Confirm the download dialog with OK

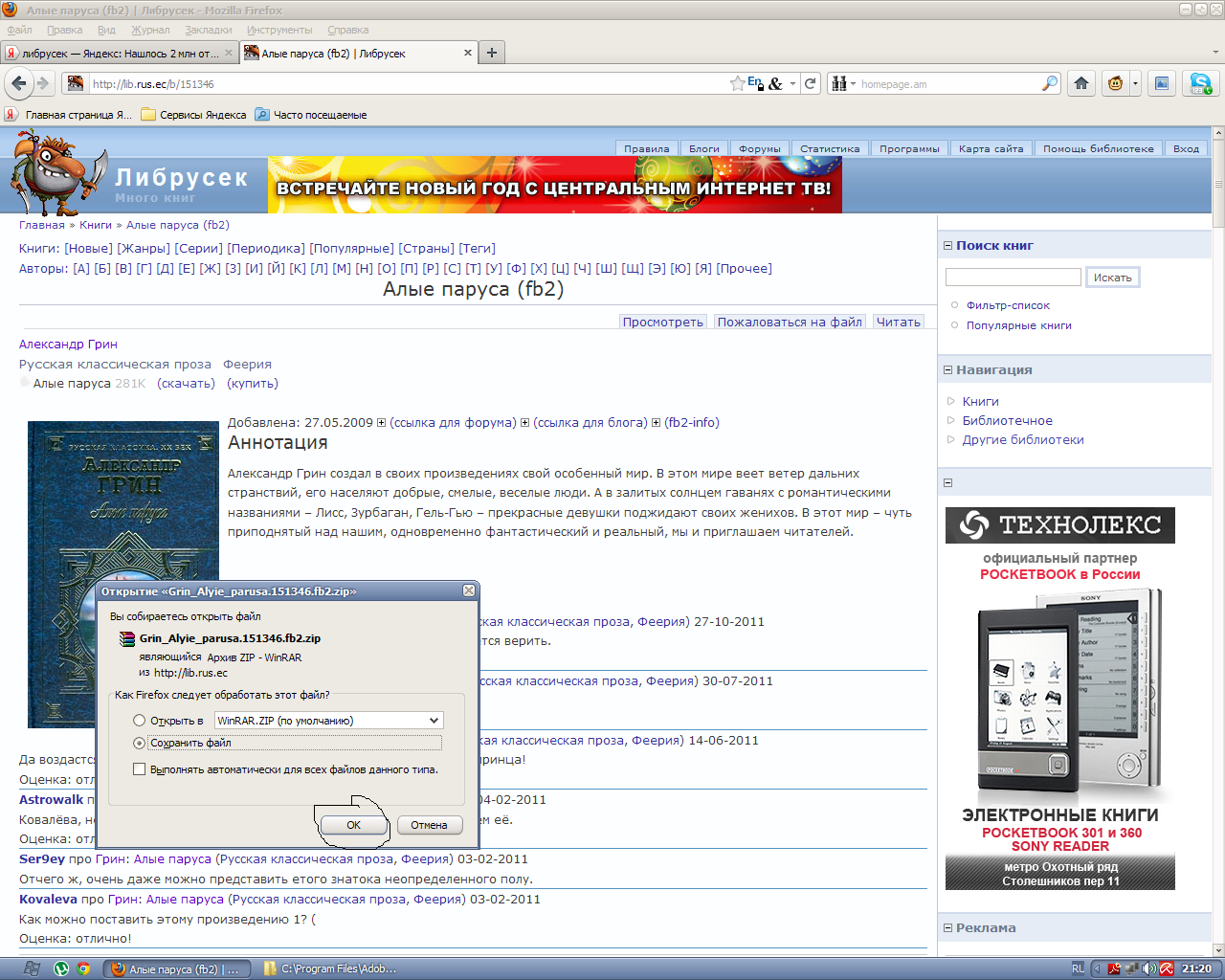(353, 825)
